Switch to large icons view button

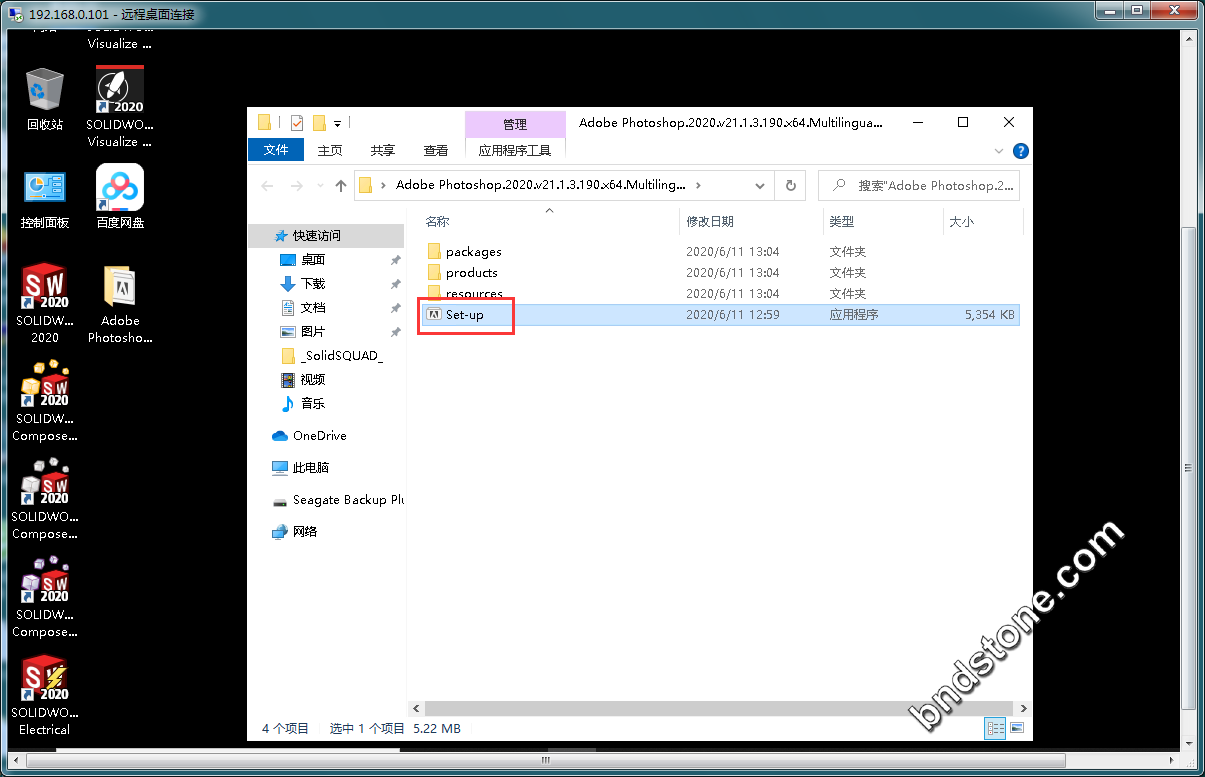click(1017, 728)
